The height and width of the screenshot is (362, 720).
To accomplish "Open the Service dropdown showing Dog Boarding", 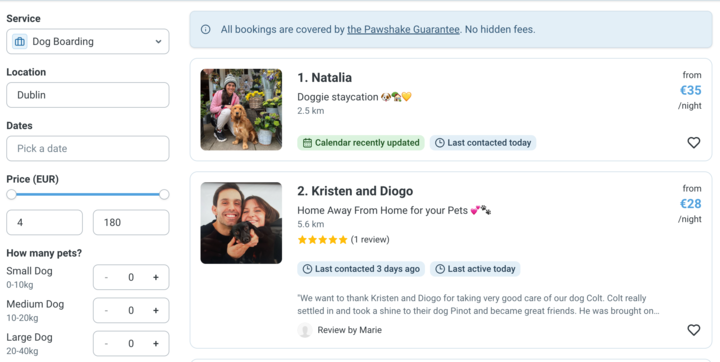I will click(x=88, y=41).
